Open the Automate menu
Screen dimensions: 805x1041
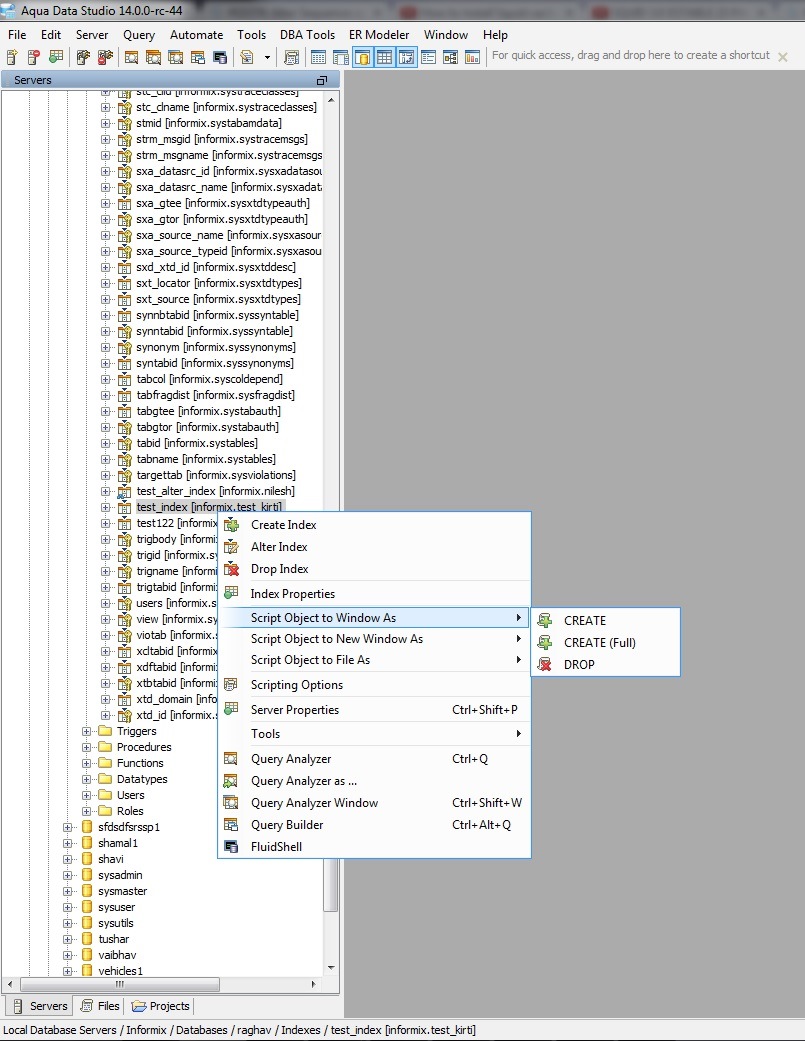click(196, 35)
